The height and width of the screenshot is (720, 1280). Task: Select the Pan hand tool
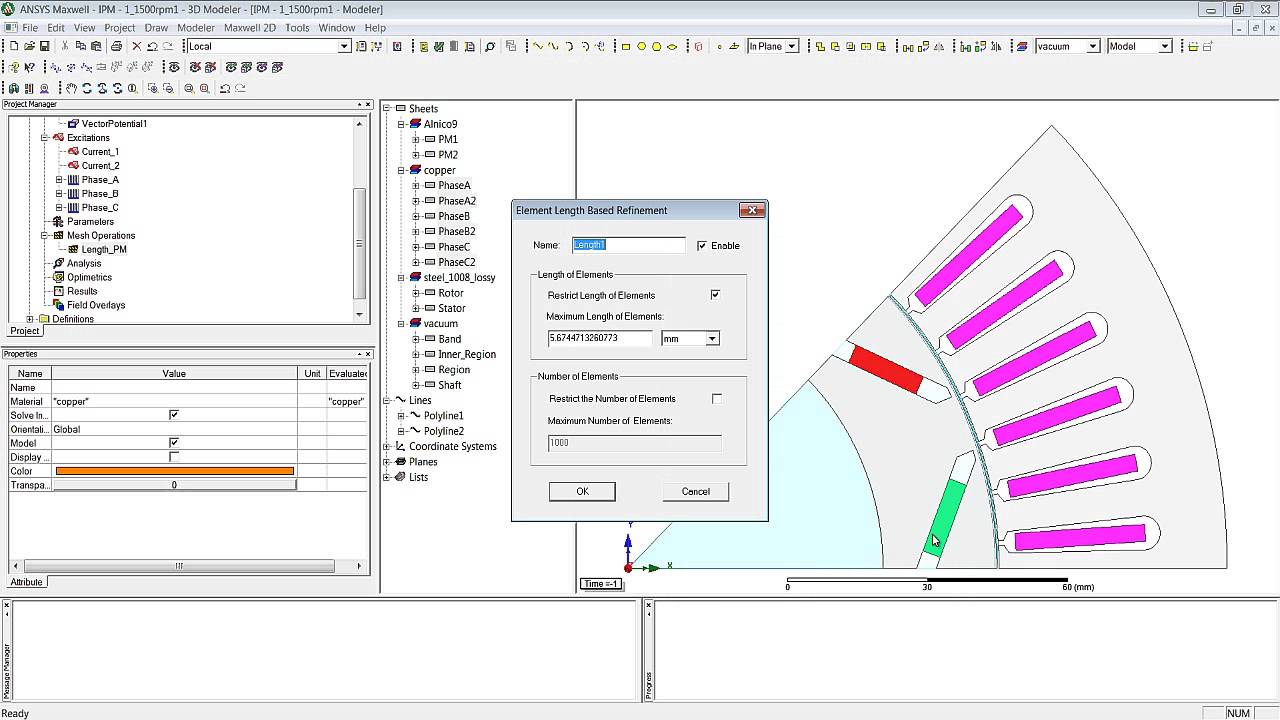click(71, 88)
